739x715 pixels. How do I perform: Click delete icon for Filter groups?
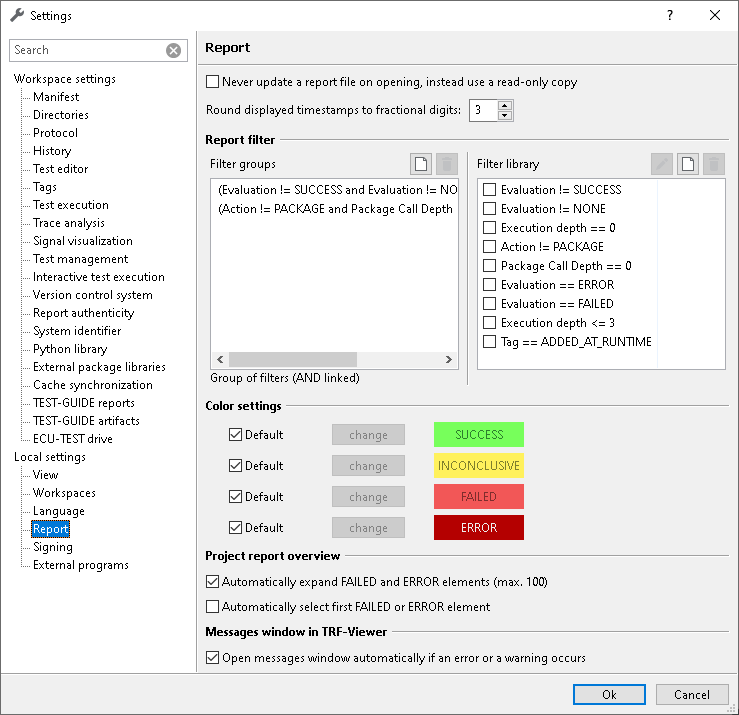pyautogui.click(x=446, y=164)
